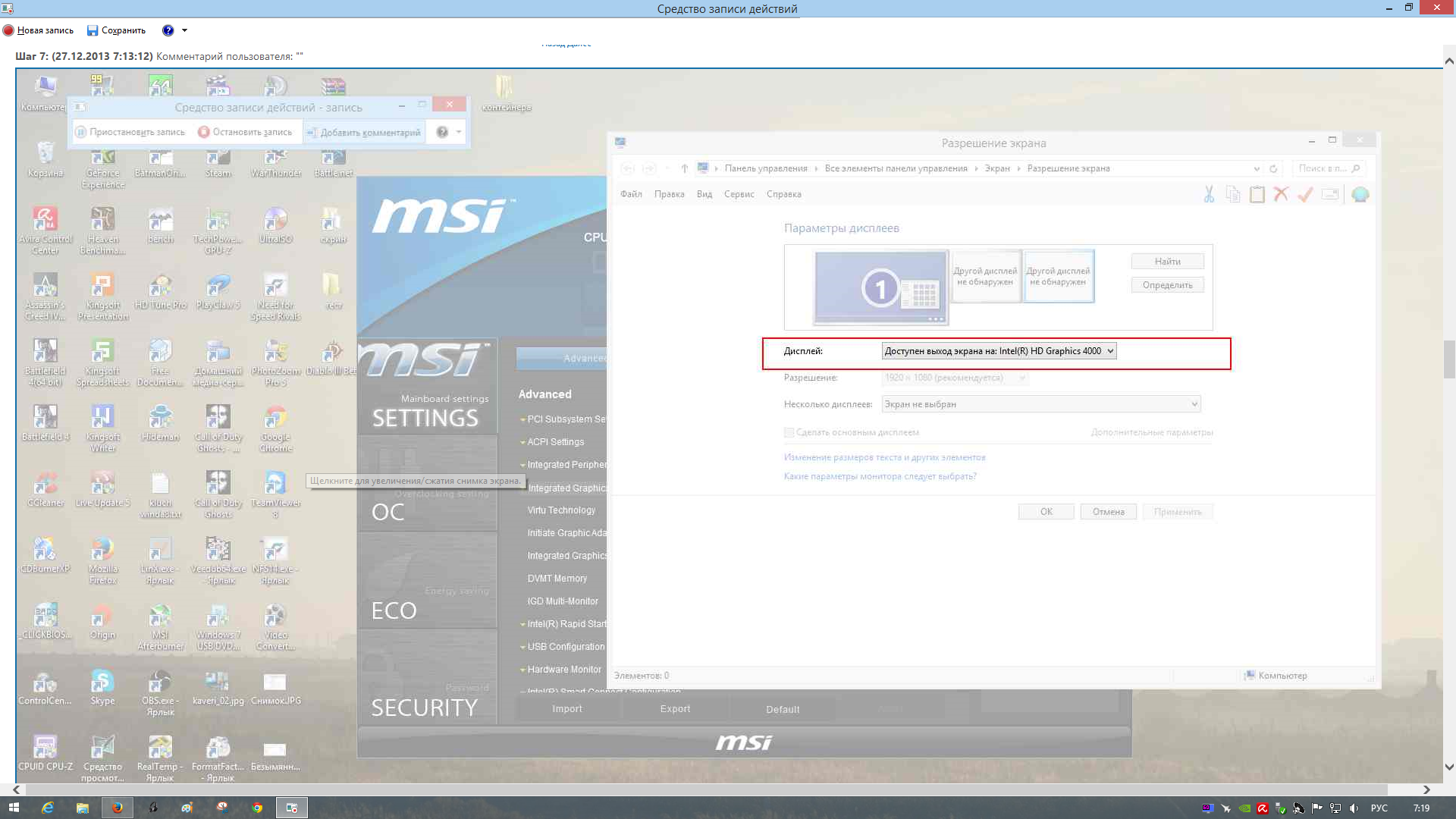Open the 'Вид' menu in the Screen Resolution window

tap(704, 194)
